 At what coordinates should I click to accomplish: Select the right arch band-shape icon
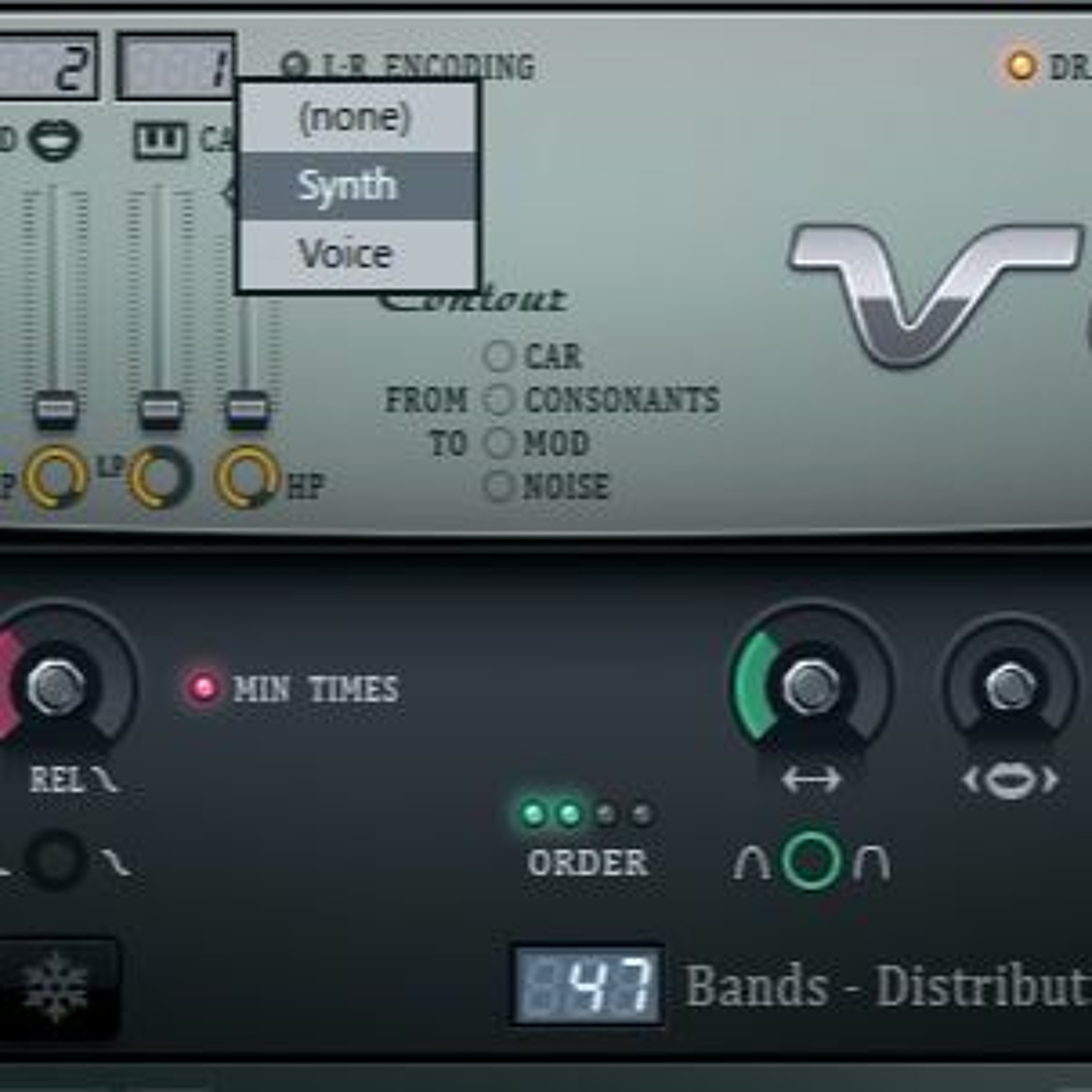click(x=871, y=863)
